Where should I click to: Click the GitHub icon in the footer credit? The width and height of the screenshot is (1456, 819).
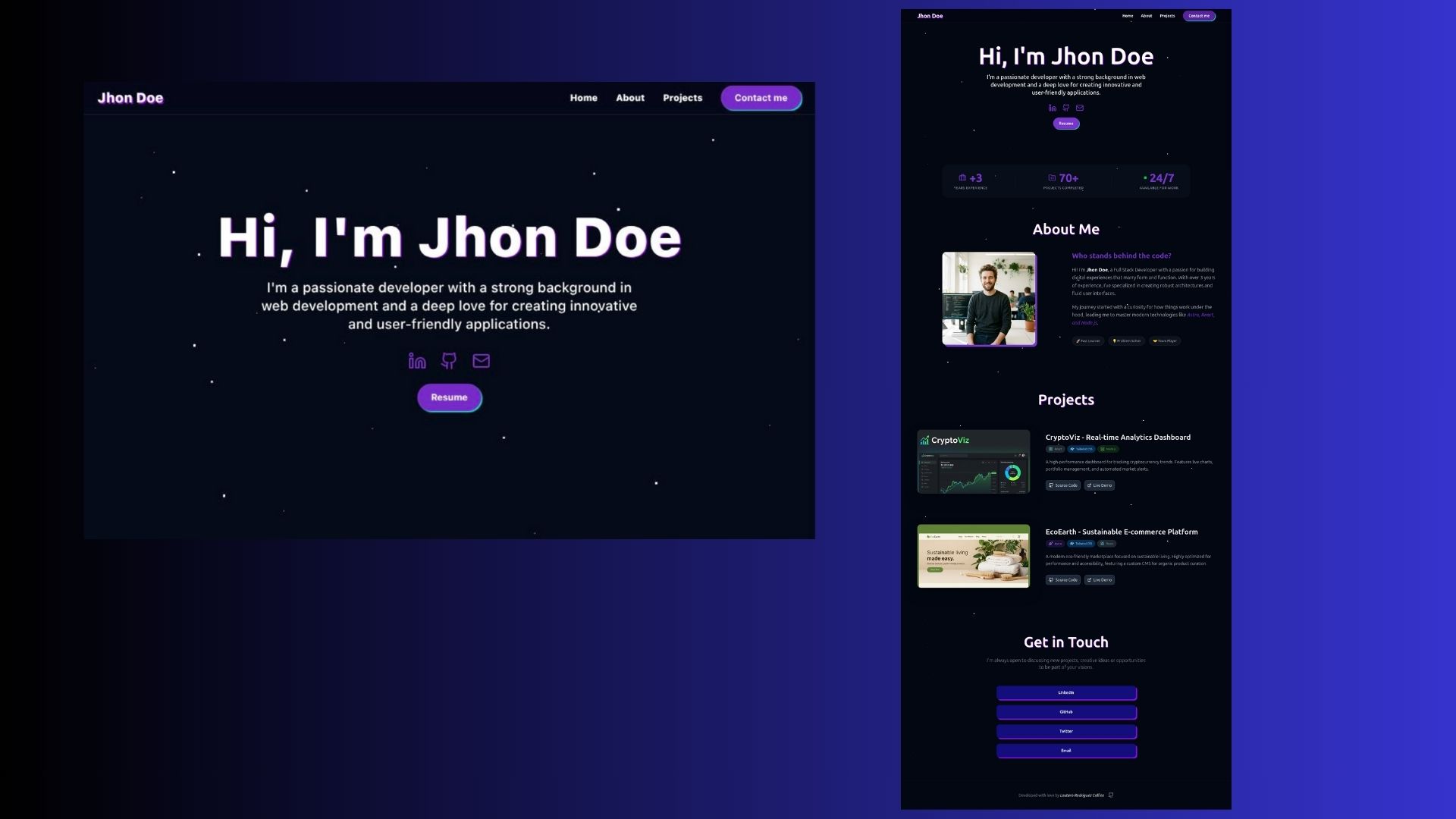tap(1110, 795)
